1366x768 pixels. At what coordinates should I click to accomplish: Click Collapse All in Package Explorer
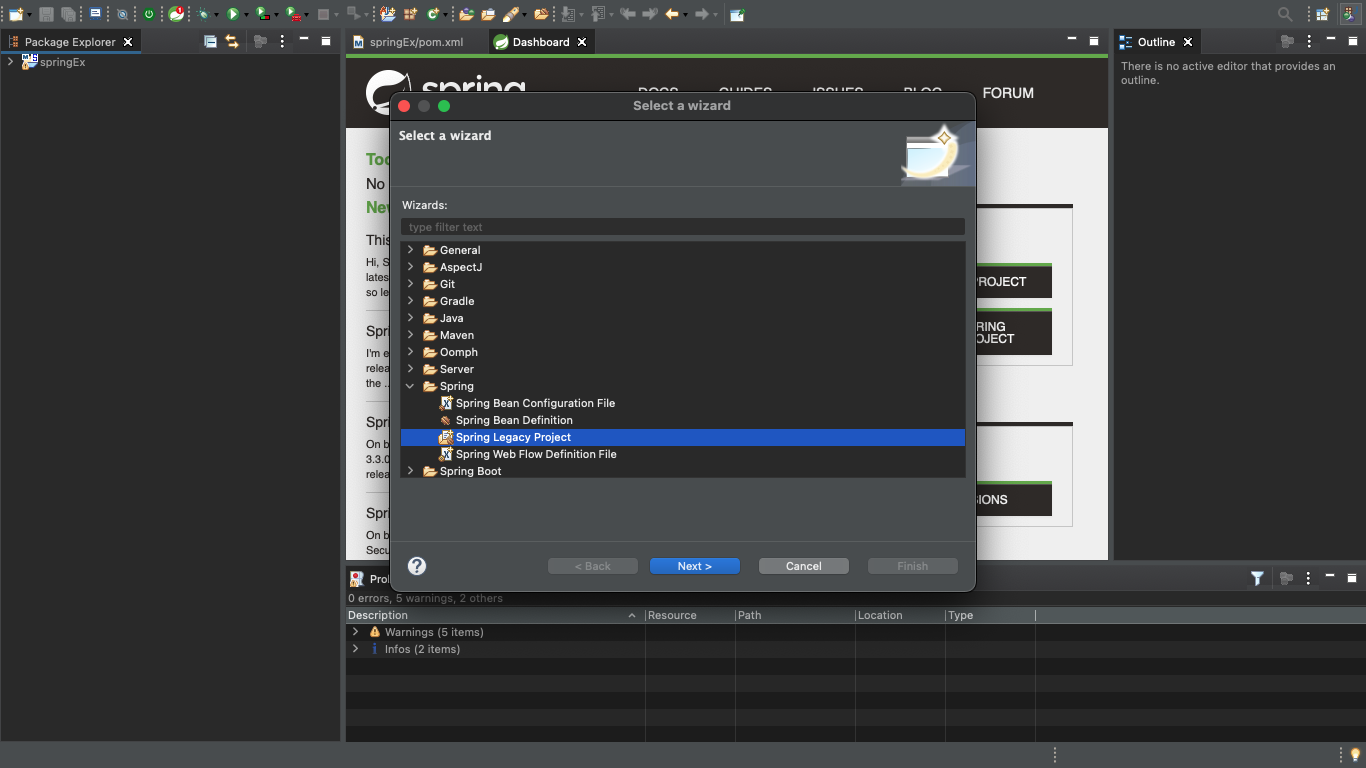(210, 42)
